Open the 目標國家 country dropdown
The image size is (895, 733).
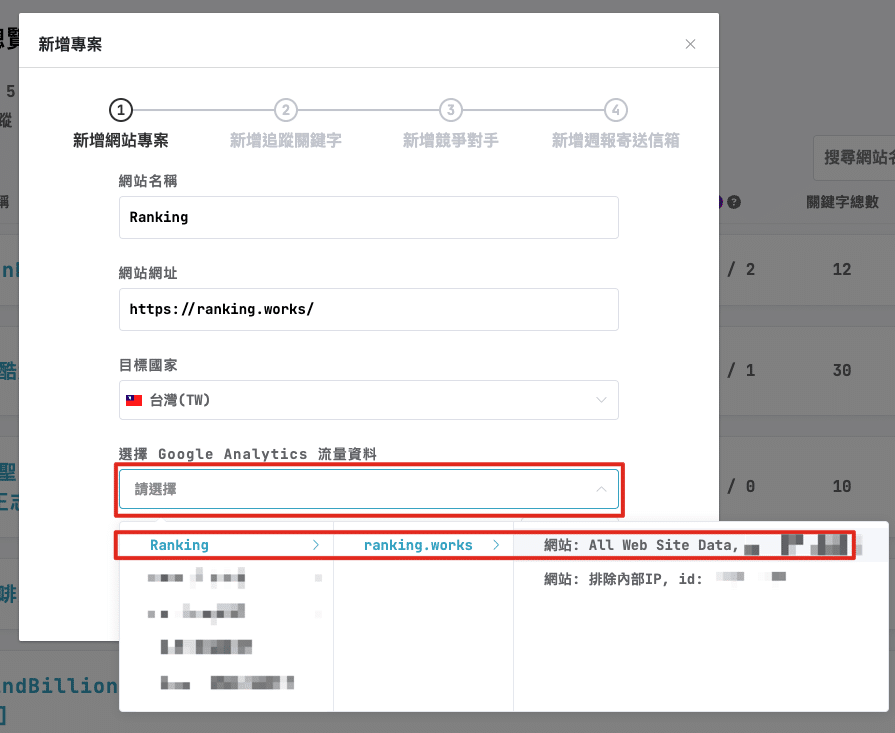[370, 397]
